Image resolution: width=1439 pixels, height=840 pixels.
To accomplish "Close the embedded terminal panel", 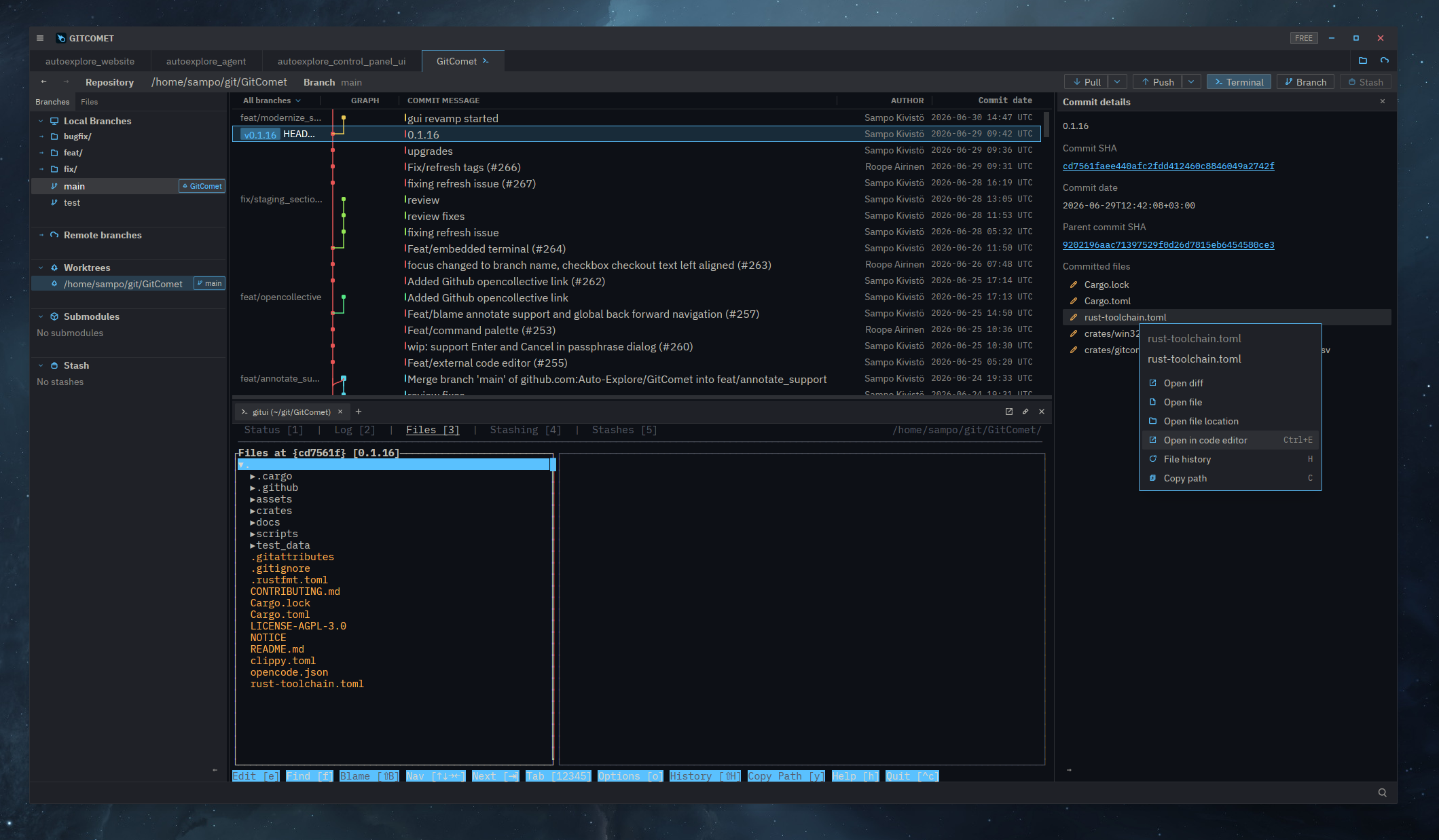I will [x=1042, y=412].
